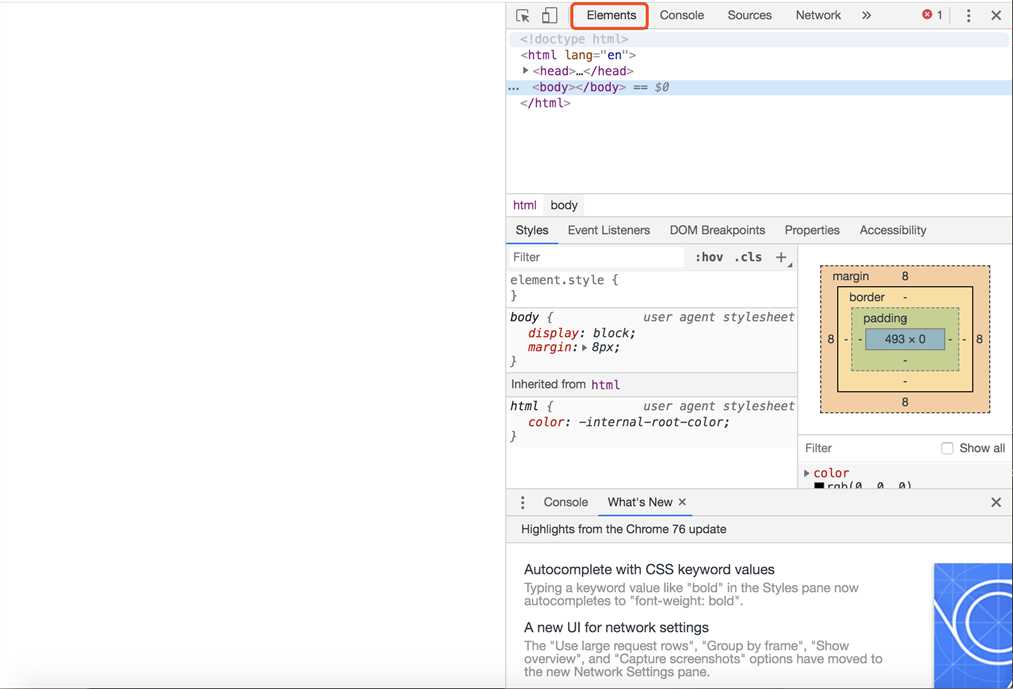
Task: Click the border label in box model
Action: [x=867, y=297]
